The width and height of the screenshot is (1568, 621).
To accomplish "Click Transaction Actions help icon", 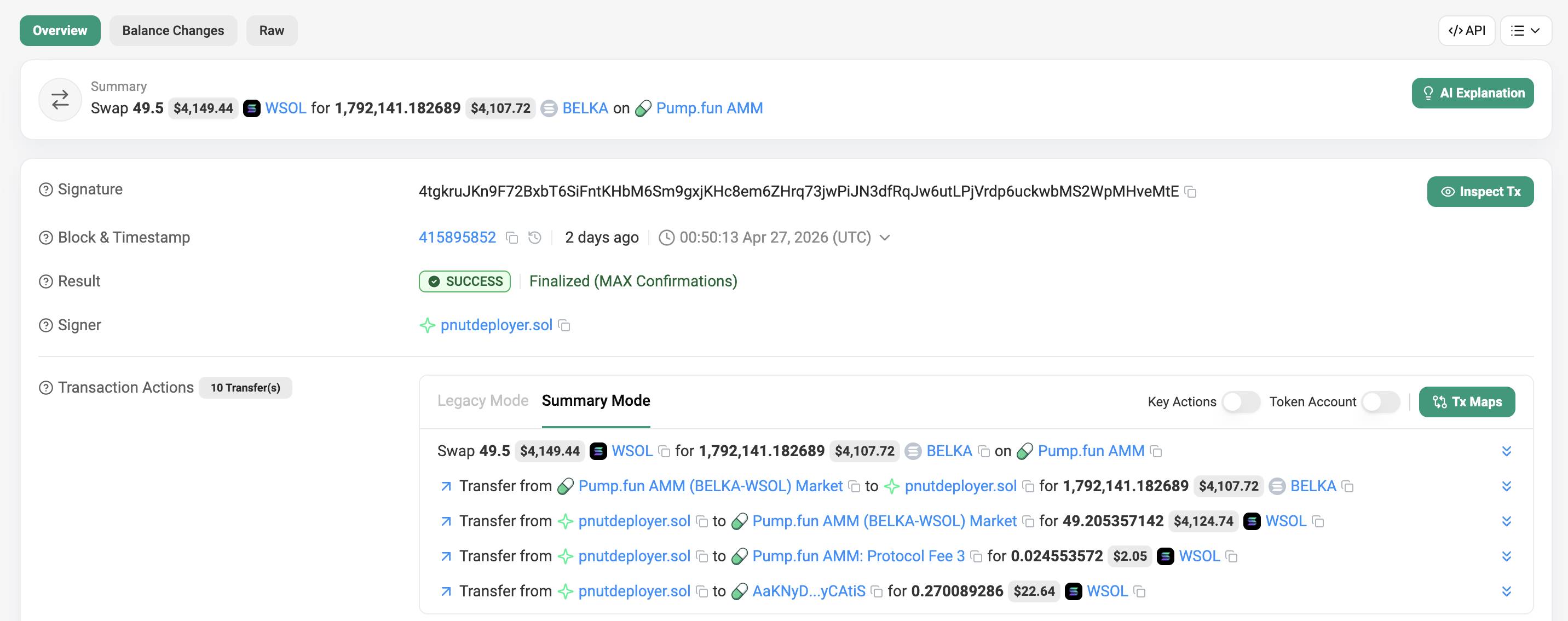I will pyautogui.click(x=45, y=388).
